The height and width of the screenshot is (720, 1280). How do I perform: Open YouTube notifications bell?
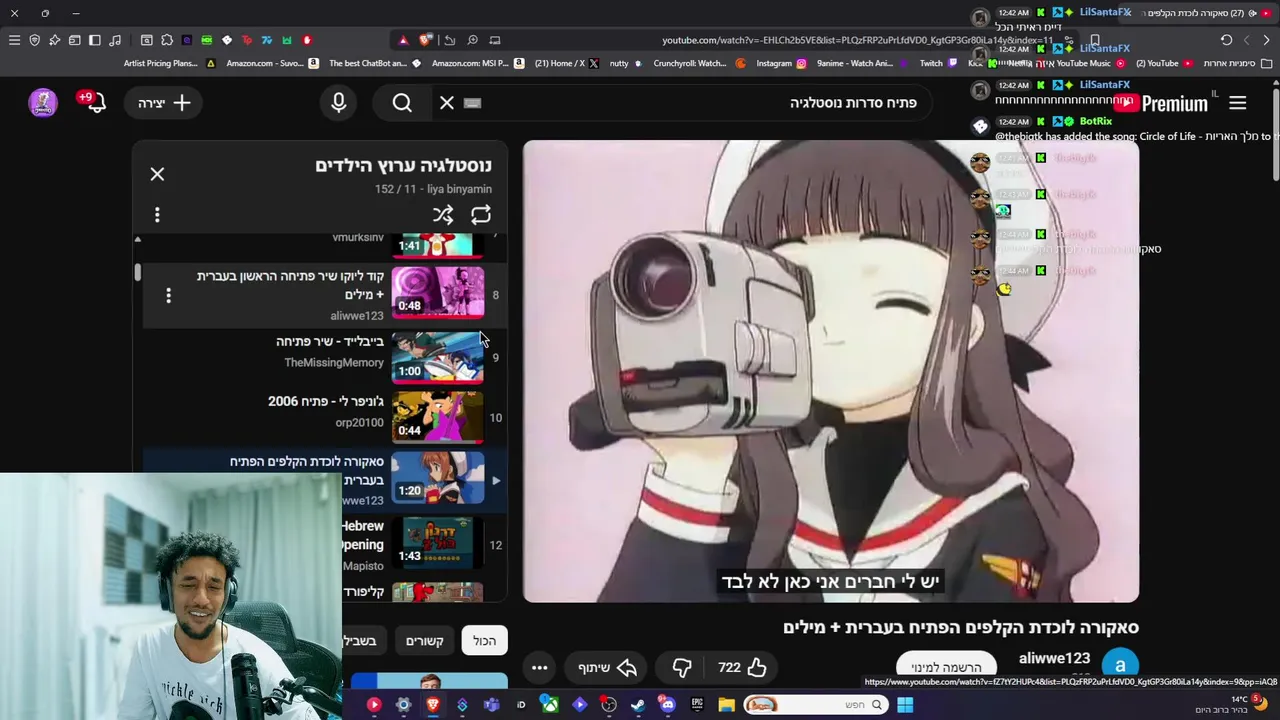coord(96,102)
